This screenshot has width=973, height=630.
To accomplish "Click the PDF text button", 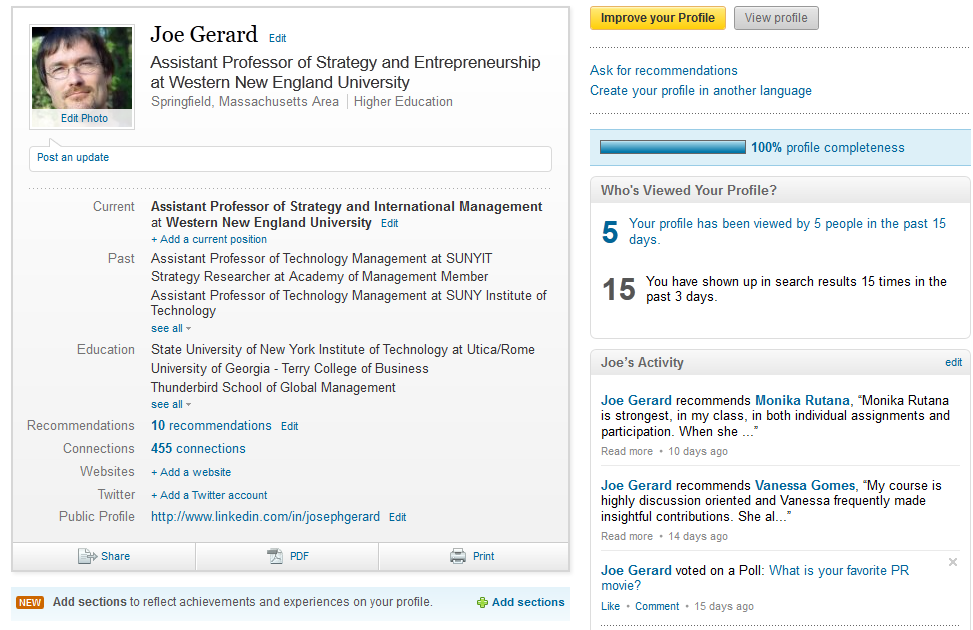I will point(299,556).
